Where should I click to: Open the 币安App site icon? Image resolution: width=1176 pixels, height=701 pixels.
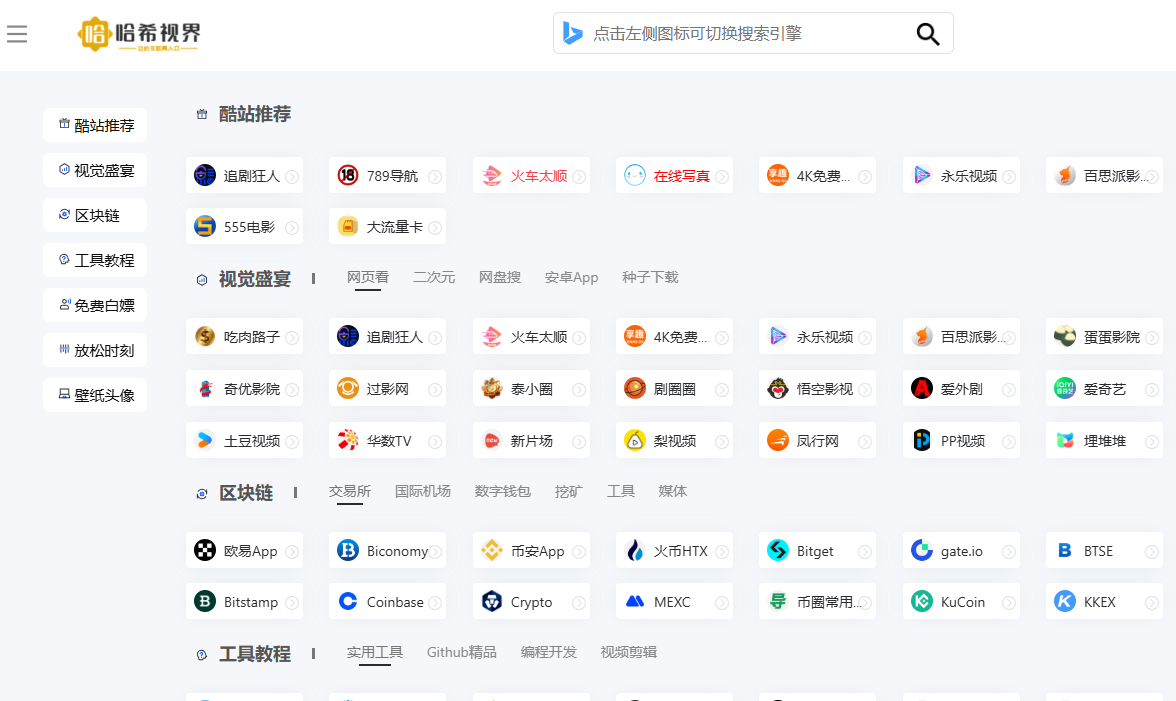click(492, 550)
